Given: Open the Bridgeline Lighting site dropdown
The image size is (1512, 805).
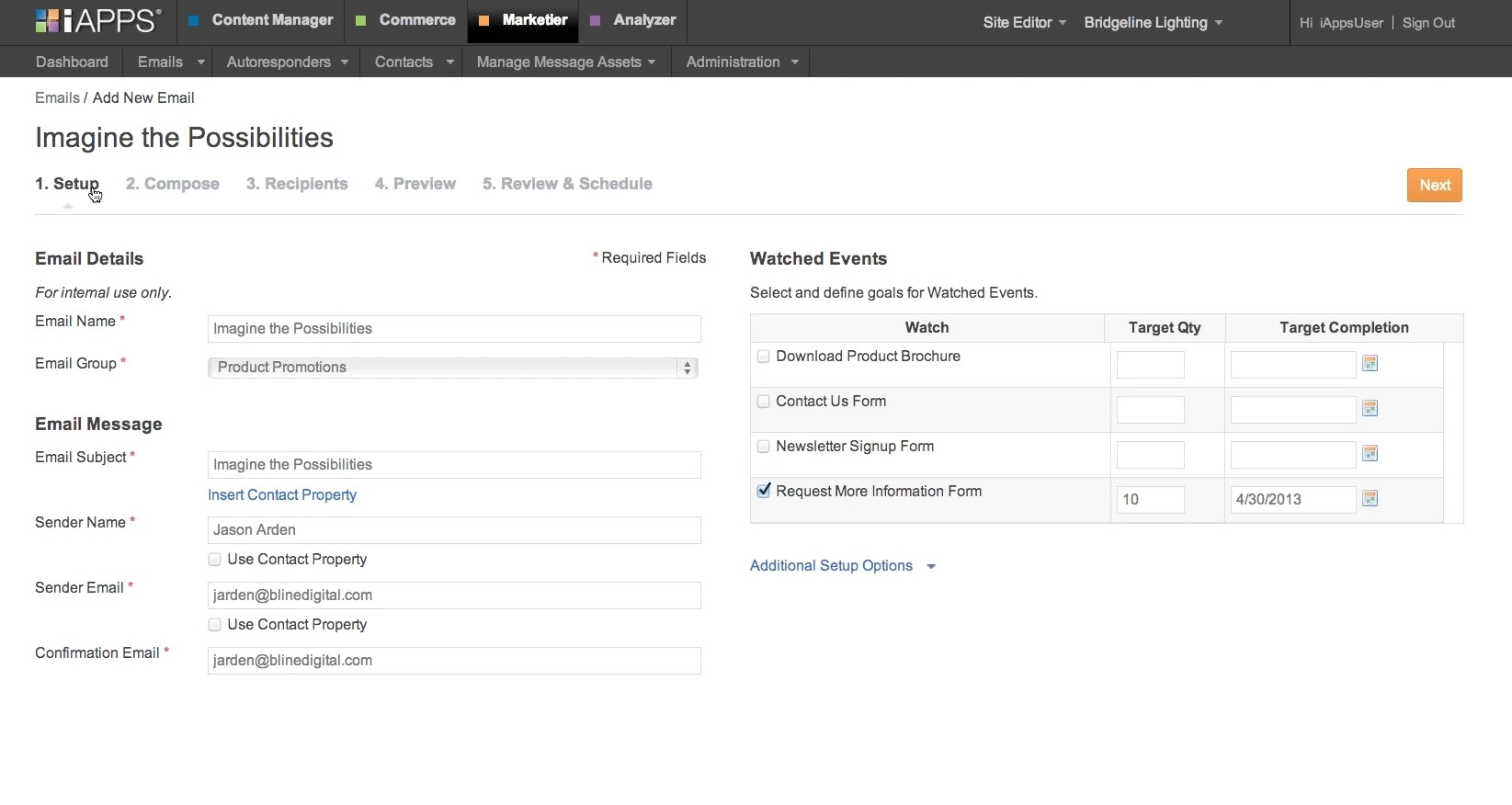Looking at the screenshot, I should pyautogui.click(x=1153, y=23).
